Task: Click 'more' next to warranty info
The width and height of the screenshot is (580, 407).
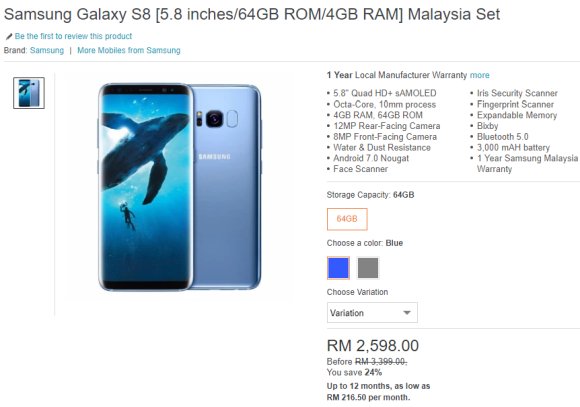Action: pyautogui.click(x=479, y=75)
